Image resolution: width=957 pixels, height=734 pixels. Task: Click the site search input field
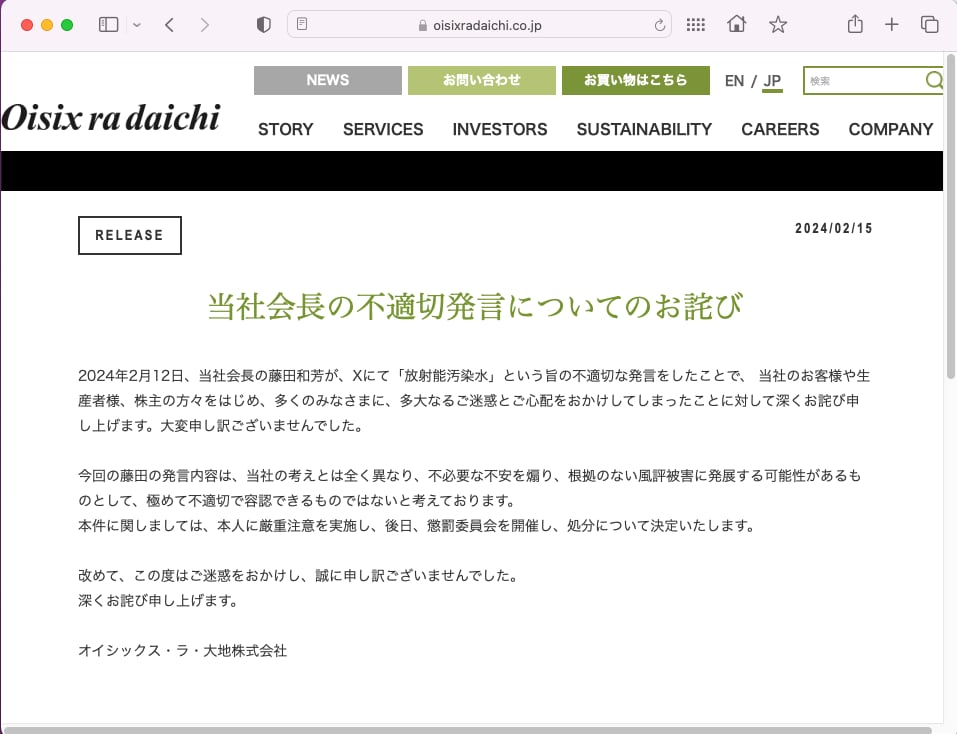864,81
